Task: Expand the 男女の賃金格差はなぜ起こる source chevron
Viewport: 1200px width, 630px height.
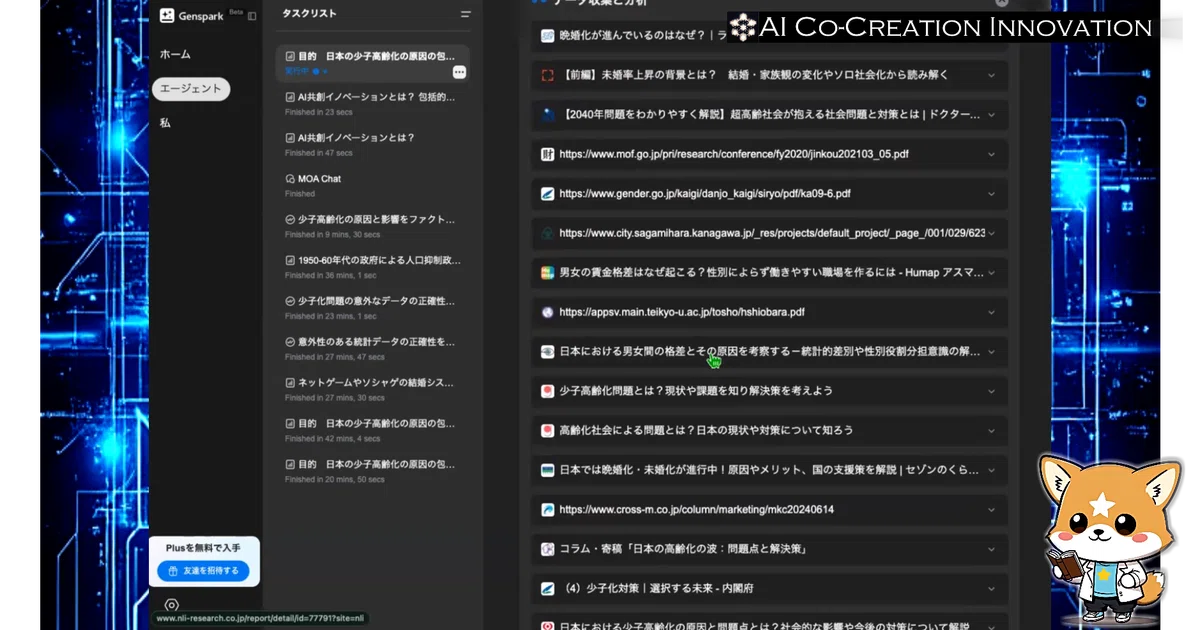Action: pyautogui.click(x=991, y=272)
